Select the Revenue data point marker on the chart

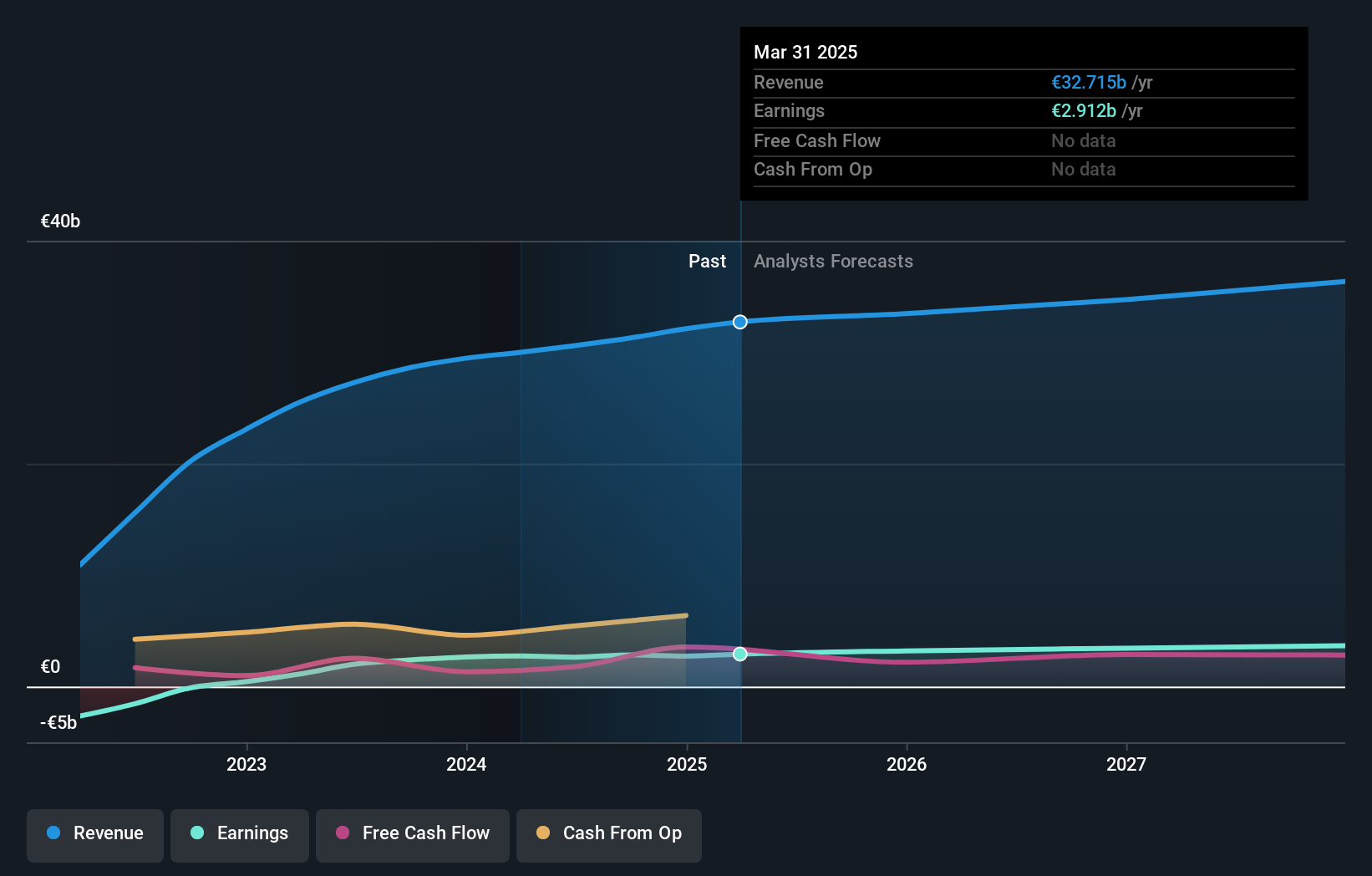739,322
